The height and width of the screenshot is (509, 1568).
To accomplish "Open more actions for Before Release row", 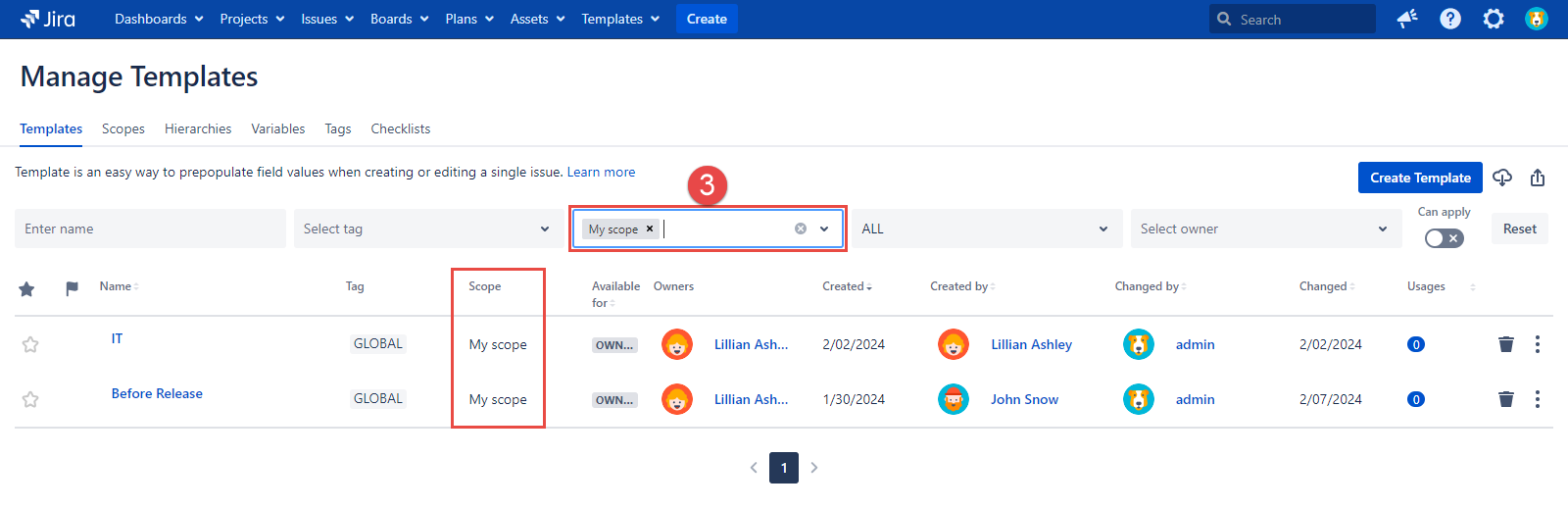I will click(1538, 399).
